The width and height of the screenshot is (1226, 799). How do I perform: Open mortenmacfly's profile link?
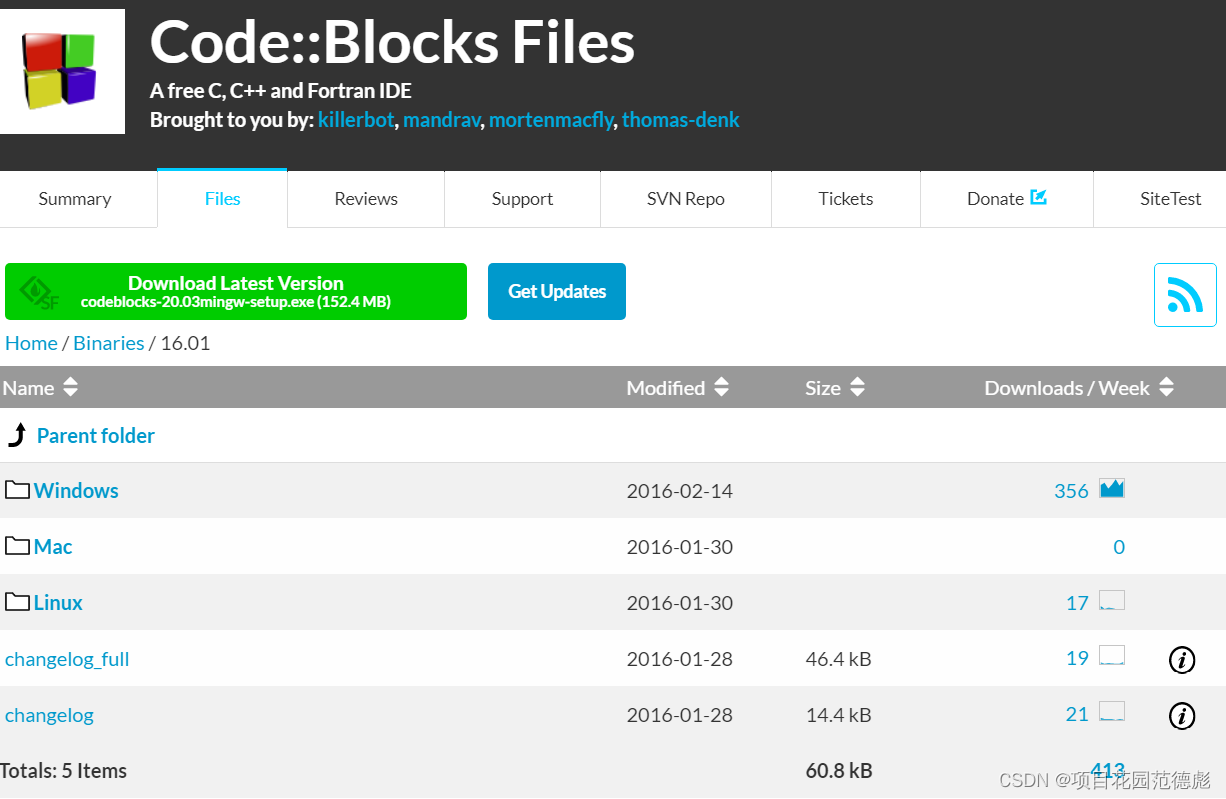[x=551, y=120]
